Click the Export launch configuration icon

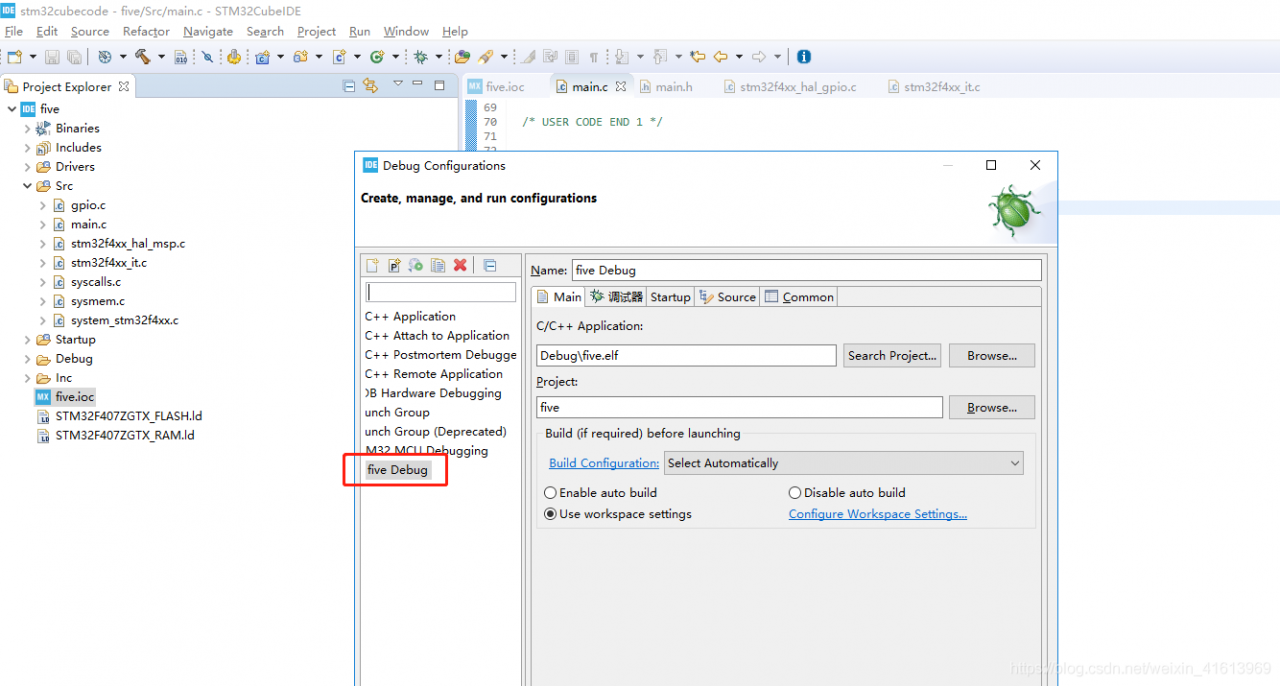tap(416, 265)
